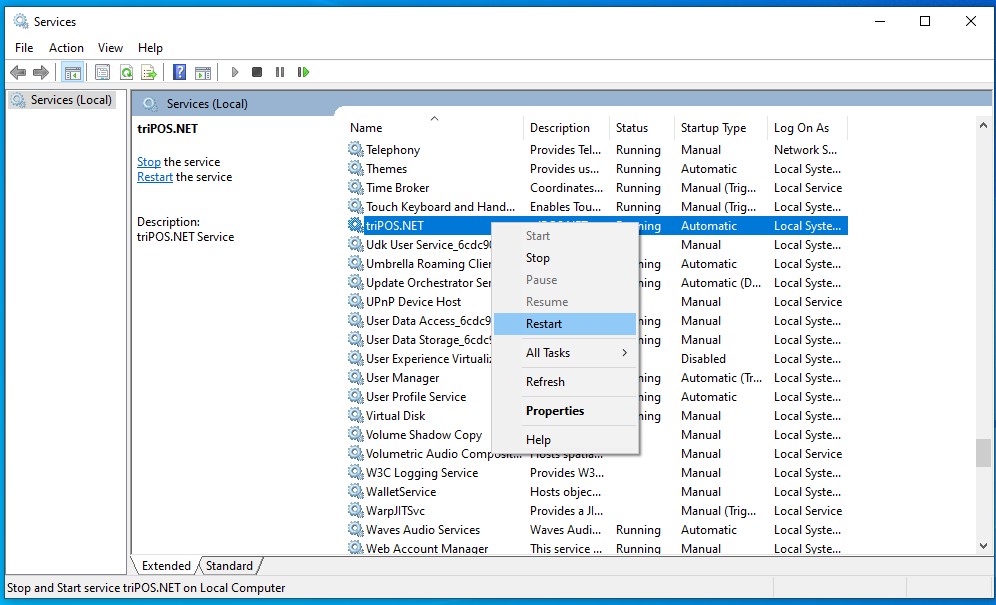Click the gear icon beside UPnP Device Host
996x605 pixels.
pyautogui.click(x=356, y=301)
